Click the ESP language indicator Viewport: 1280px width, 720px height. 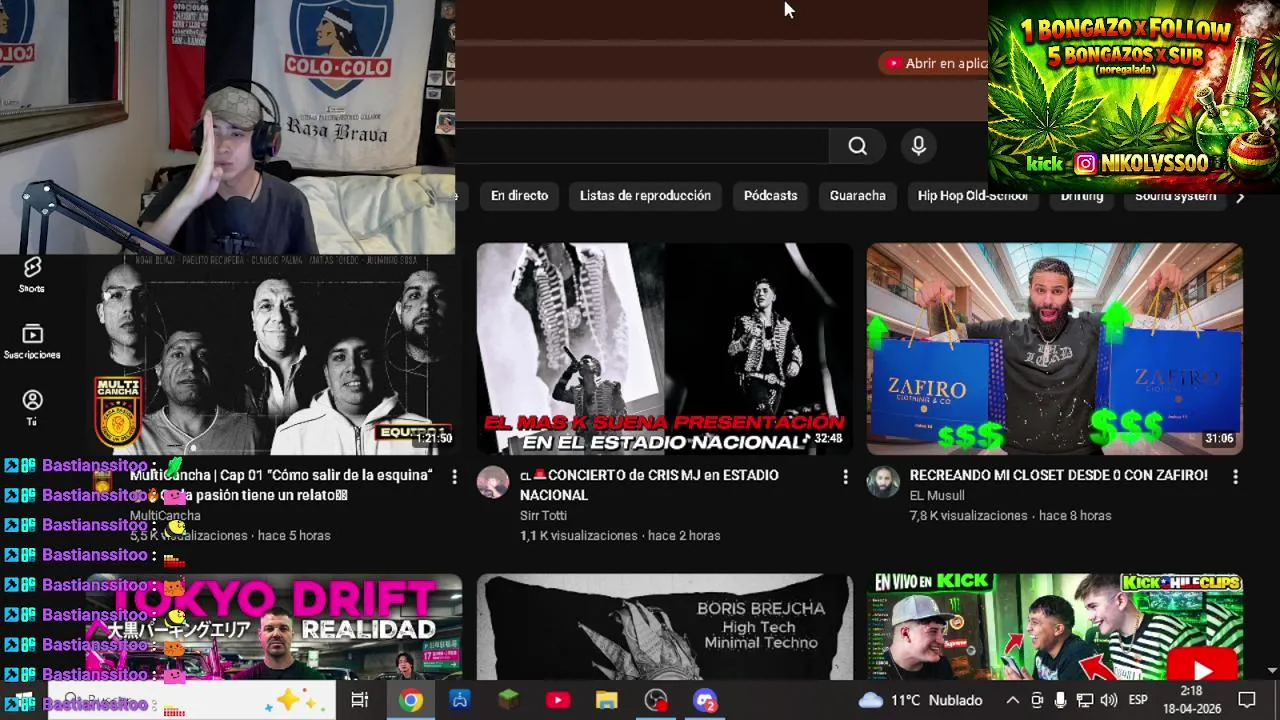(1138, 700)
